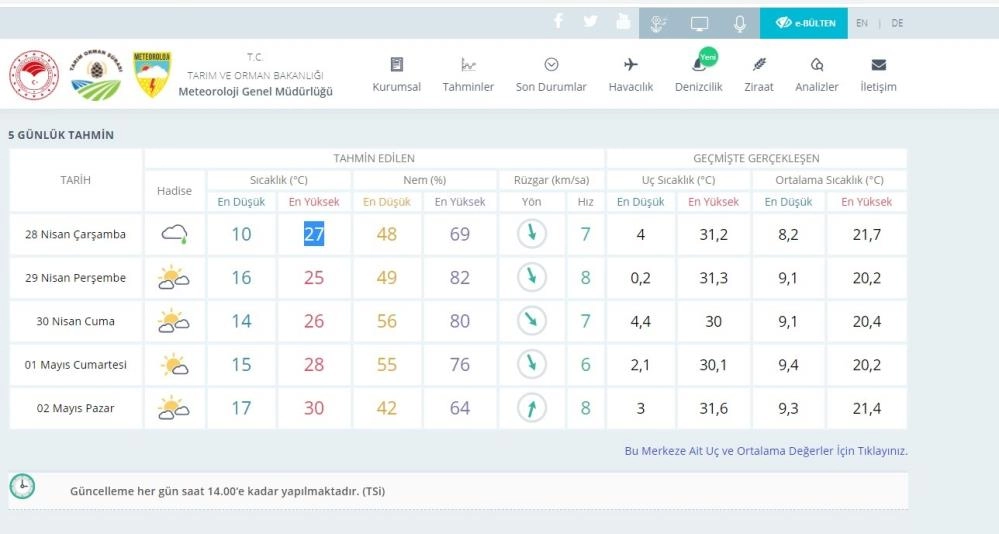The image size is (999, 534).
Task: Expand the Son Durumlar menu
Action: (551, 74)
